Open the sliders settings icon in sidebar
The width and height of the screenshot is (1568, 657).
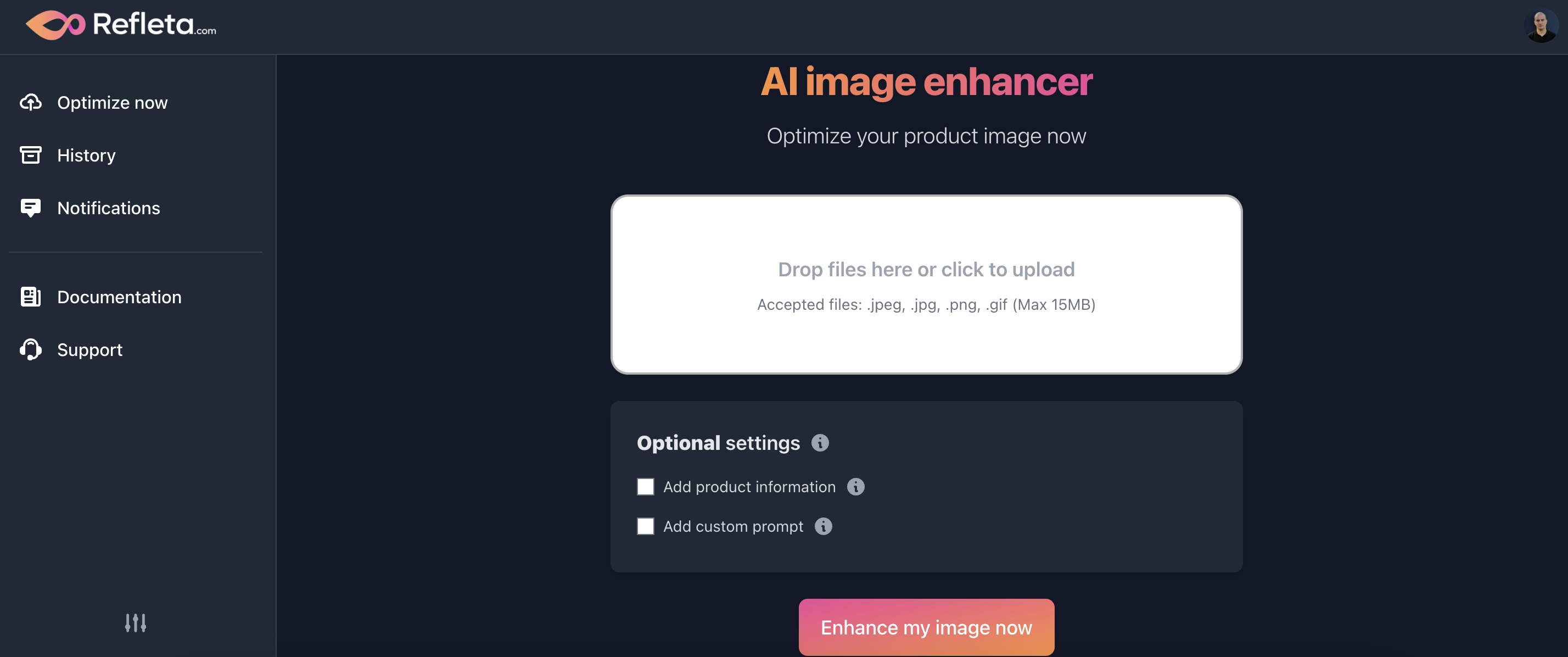tap(135, 623)
